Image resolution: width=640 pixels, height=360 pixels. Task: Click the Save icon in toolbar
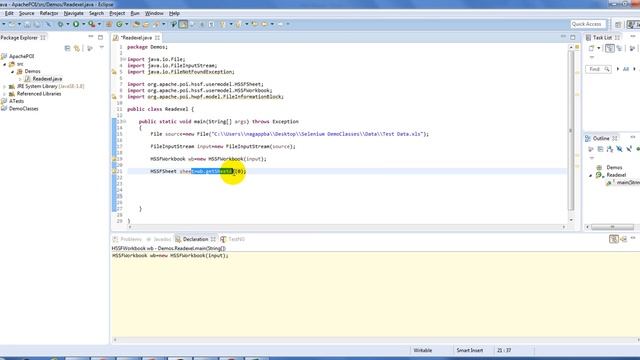(x=27, y=24)
